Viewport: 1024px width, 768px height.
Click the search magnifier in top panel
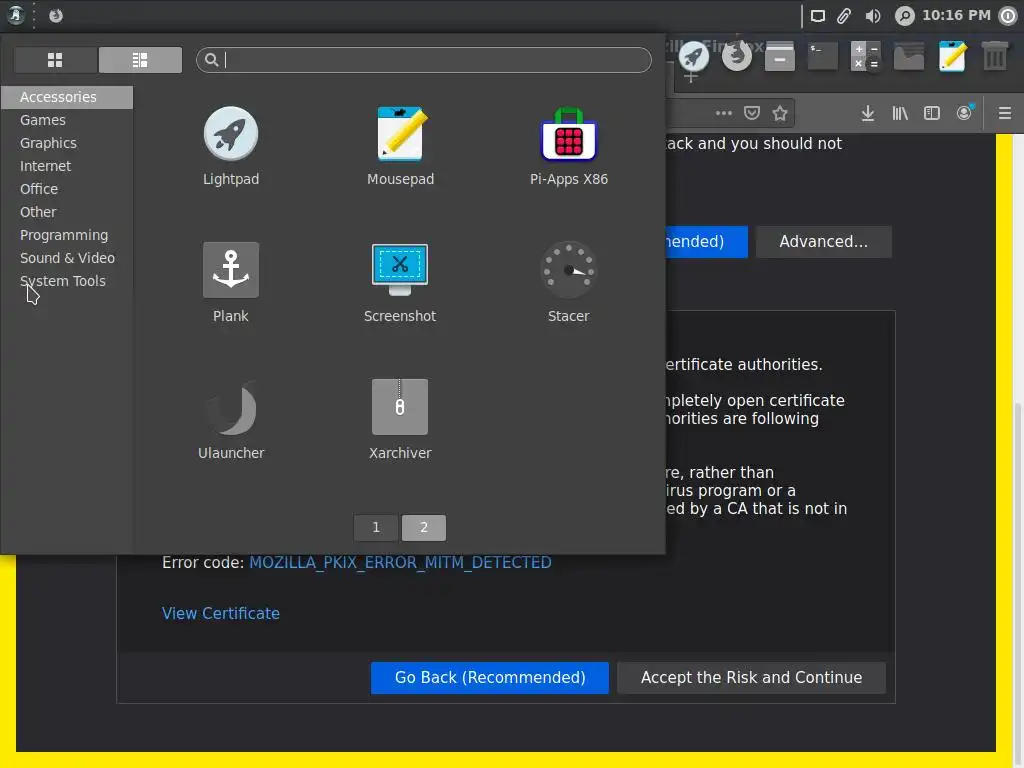904,16
